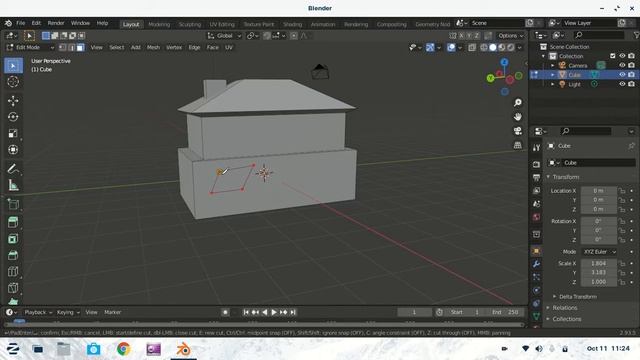The image size is (640, 360).
Task: Select the Add Cube tool
Action: coord(13,204)
